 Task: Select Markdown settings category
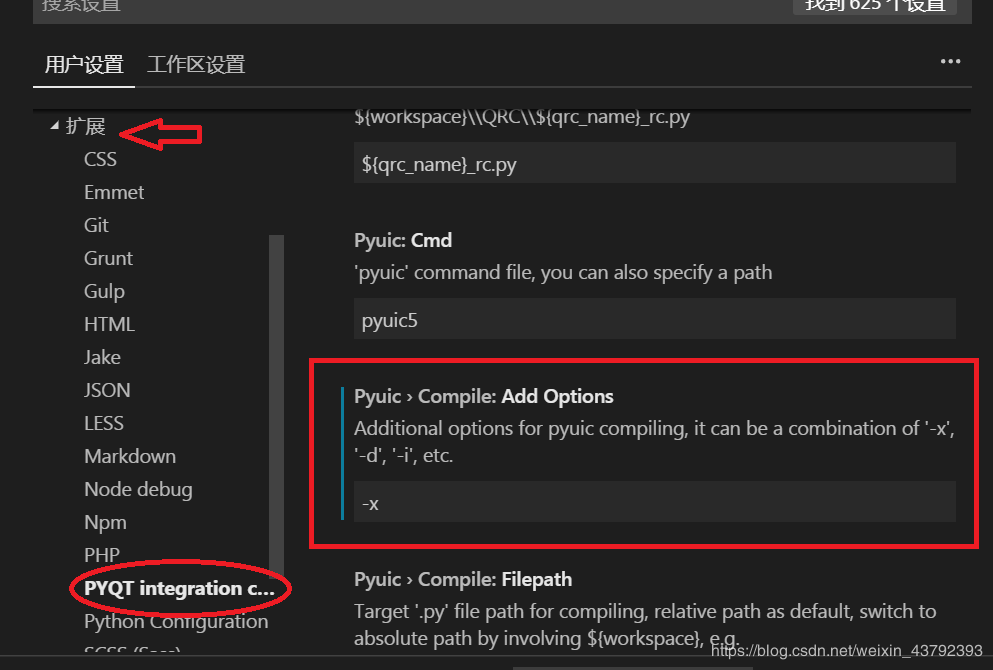(x=130, y=456)
